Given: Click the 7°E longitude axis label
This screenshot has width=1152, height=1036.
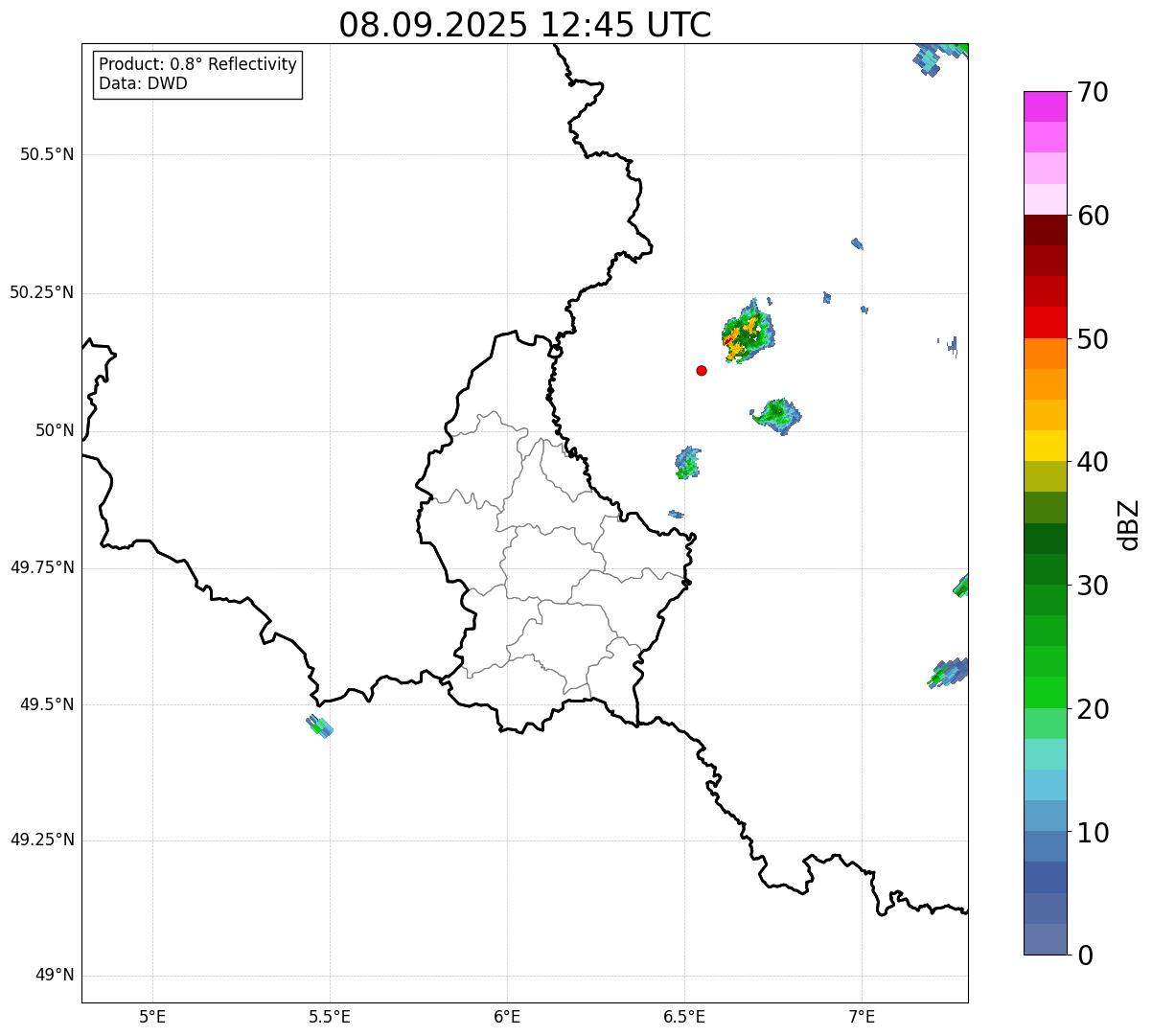Looking at the screenshot, I should pos(862,1016).
